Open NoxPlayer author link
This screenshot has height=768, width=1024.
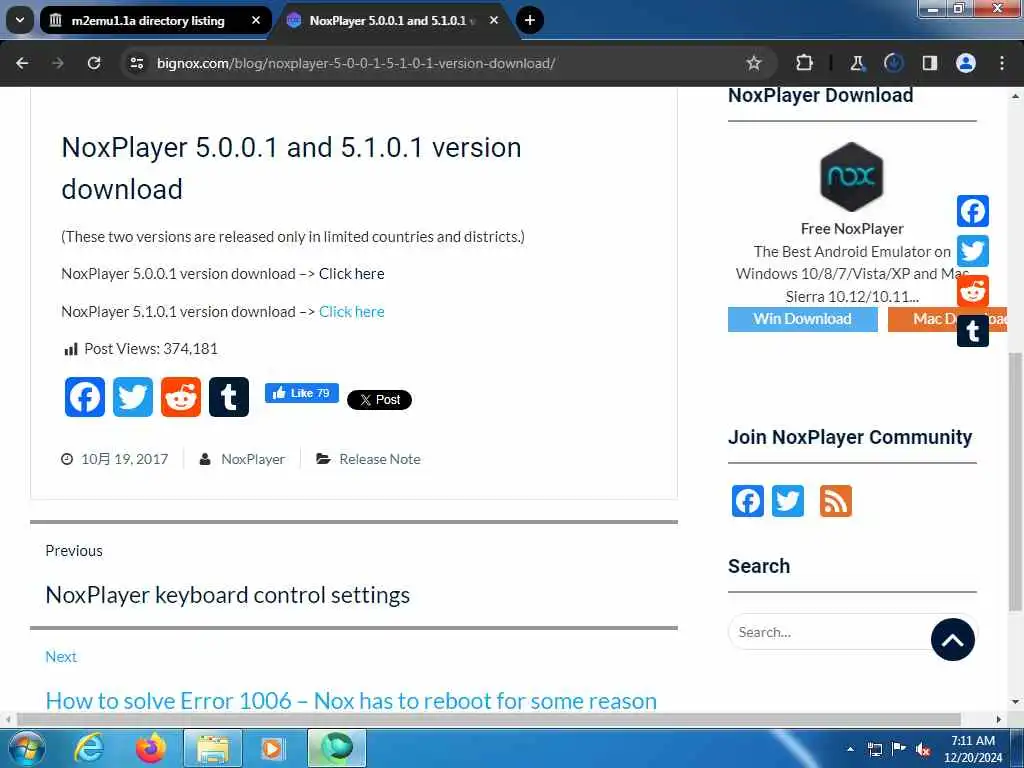pos(253,459)
